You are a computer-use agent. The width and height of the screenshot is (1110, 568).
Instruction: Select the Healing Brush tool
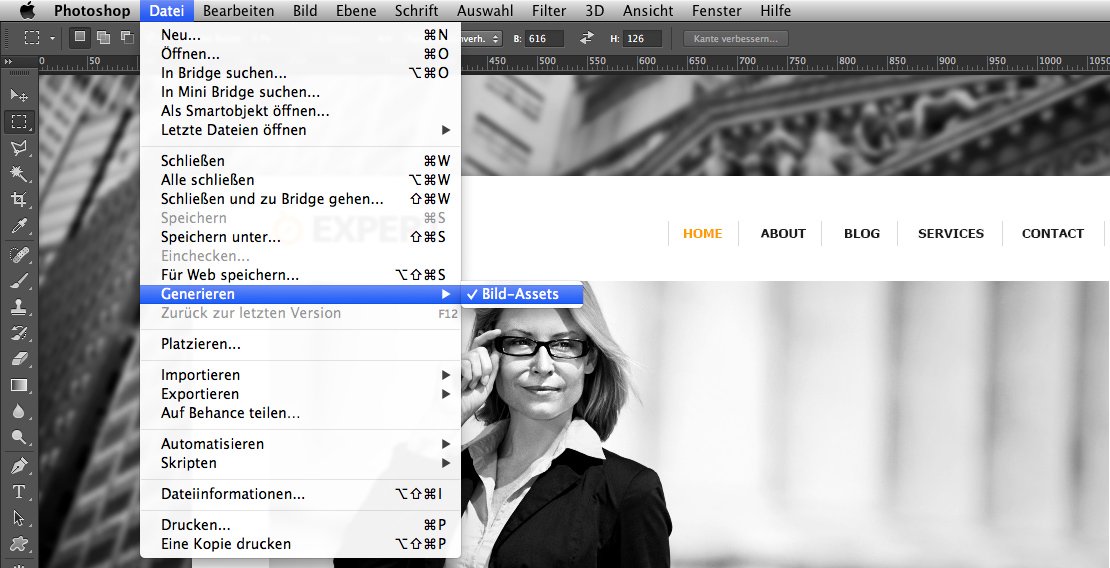point(18,254)
